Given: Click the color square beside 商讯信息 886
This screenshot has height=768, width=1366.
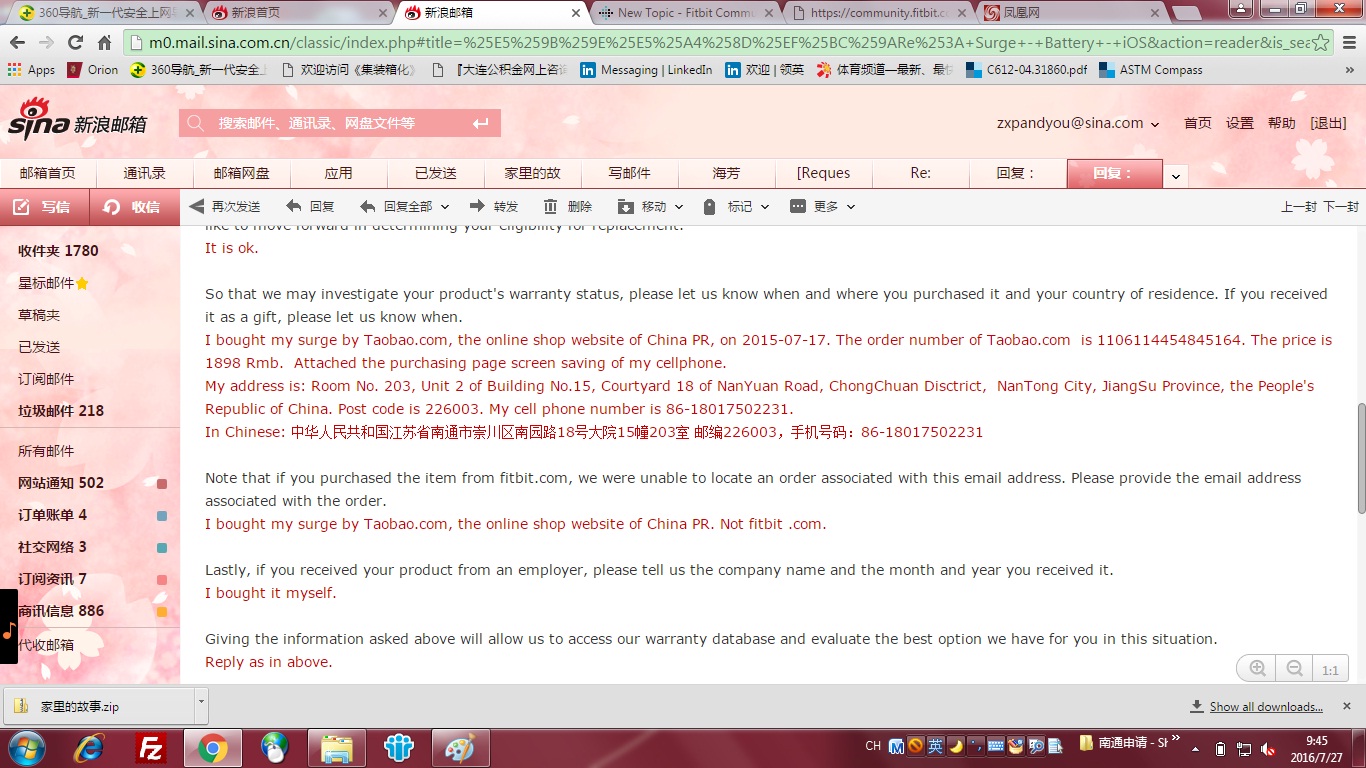Looking at the screenshot, I should pos(162,612).
